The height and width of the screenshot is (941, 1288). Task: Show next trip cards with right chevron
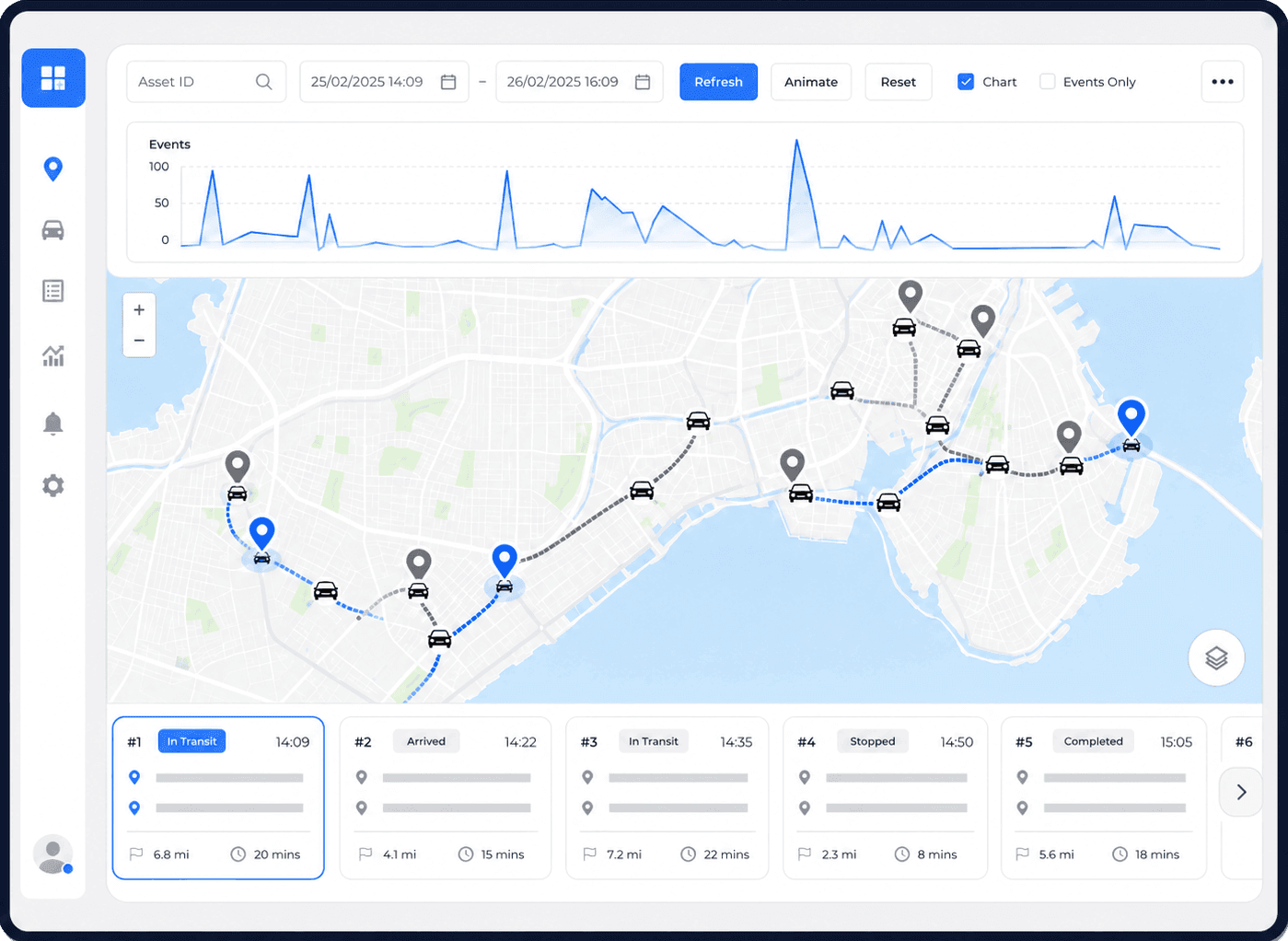point(1241,792)
